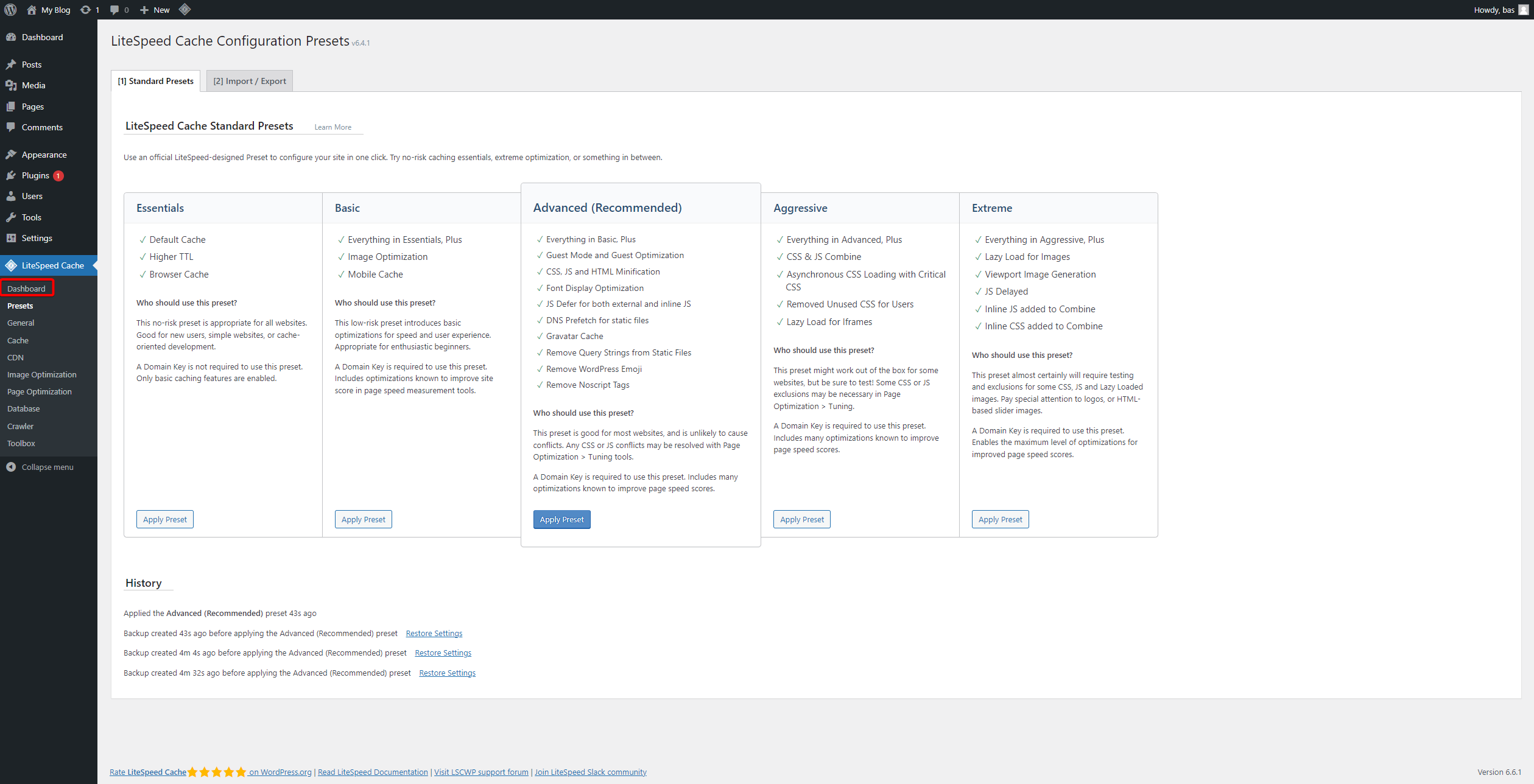
Task: Select the Standard Presets tab
Action: (x=155, y=81)
